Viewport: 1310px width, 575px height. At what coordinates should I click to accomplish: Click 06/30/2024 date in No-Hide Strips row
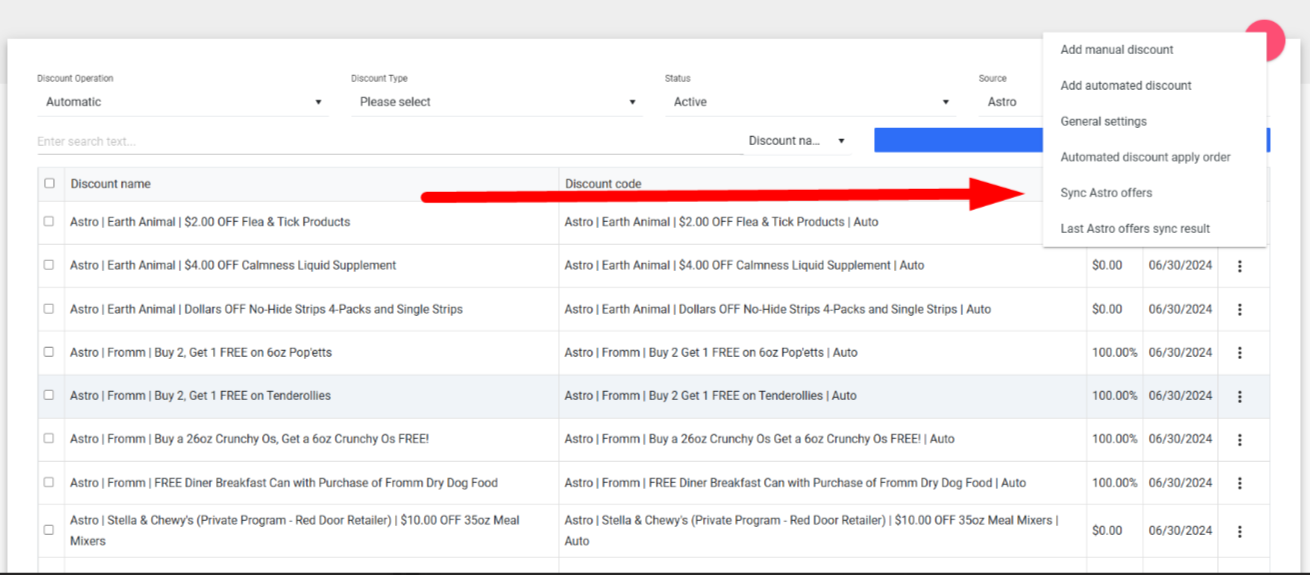[1179, 309]
